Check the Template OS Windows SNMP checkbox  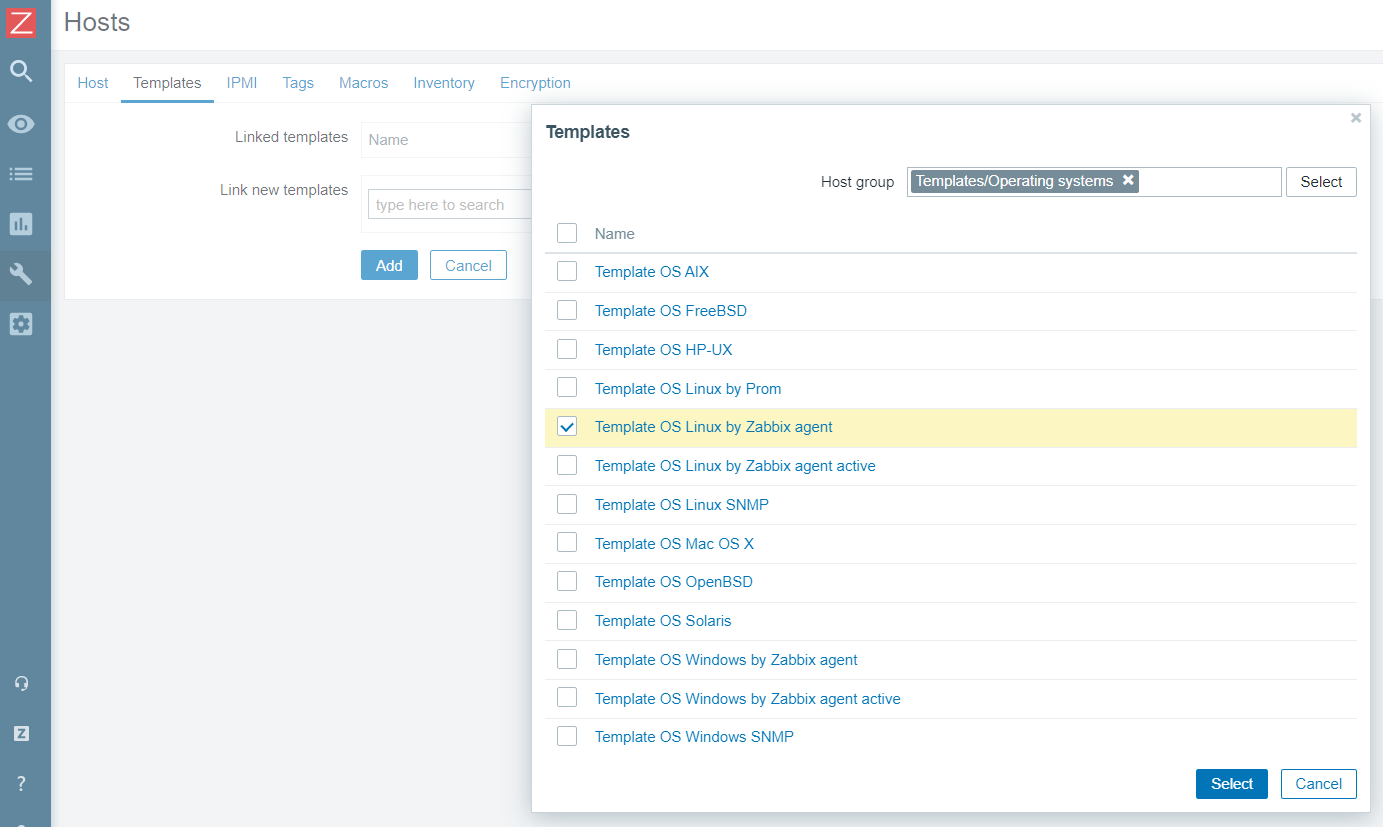567,736
